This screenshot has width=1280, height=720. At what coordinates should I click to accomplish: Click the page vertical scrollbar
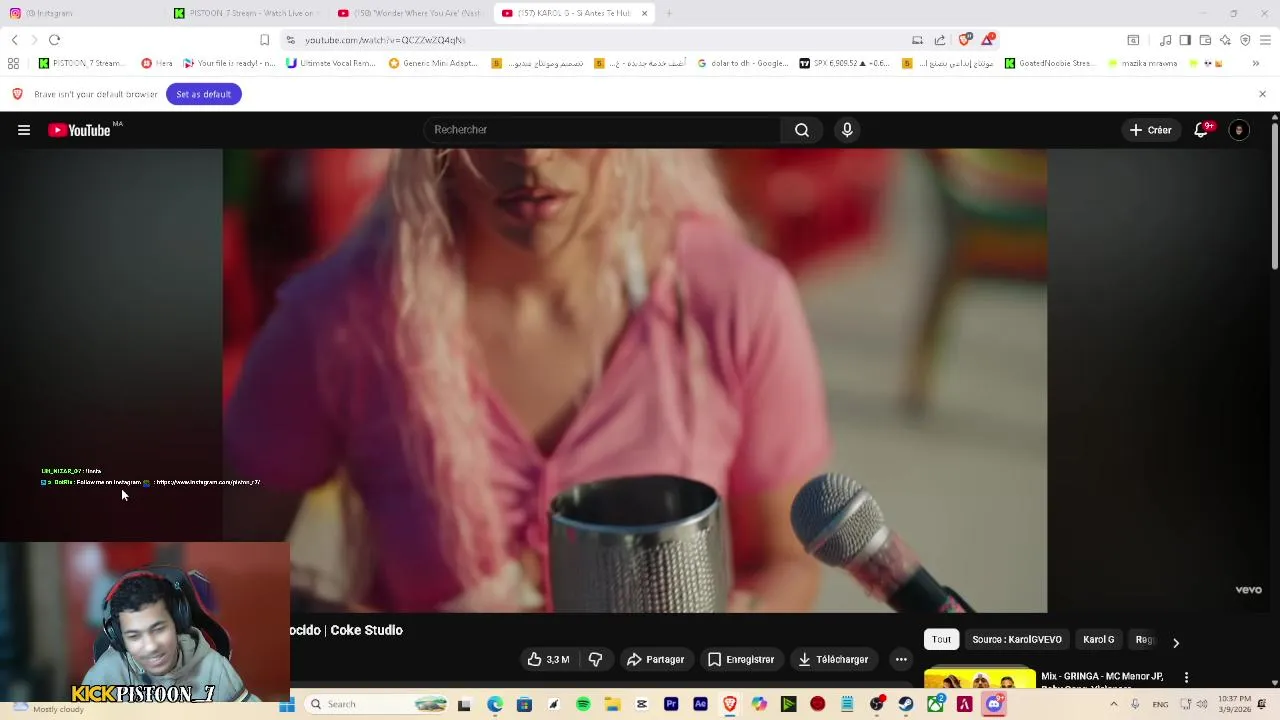1274,195
